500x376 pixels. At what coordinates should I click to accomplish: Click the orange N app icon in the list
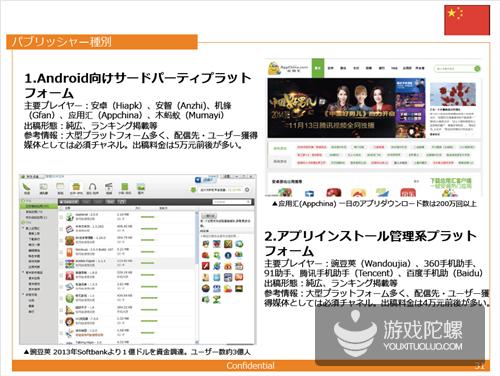pos(69,252)
